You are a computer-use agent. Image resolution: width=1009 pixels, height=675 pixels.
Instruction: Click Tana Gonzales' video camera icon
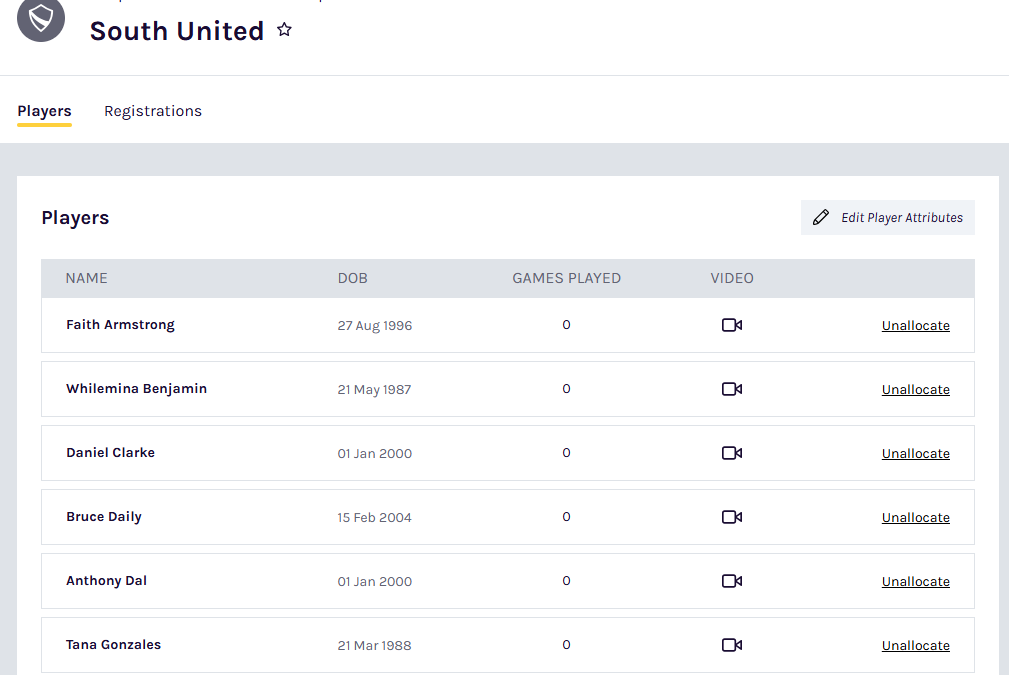(x=731, y=645)
